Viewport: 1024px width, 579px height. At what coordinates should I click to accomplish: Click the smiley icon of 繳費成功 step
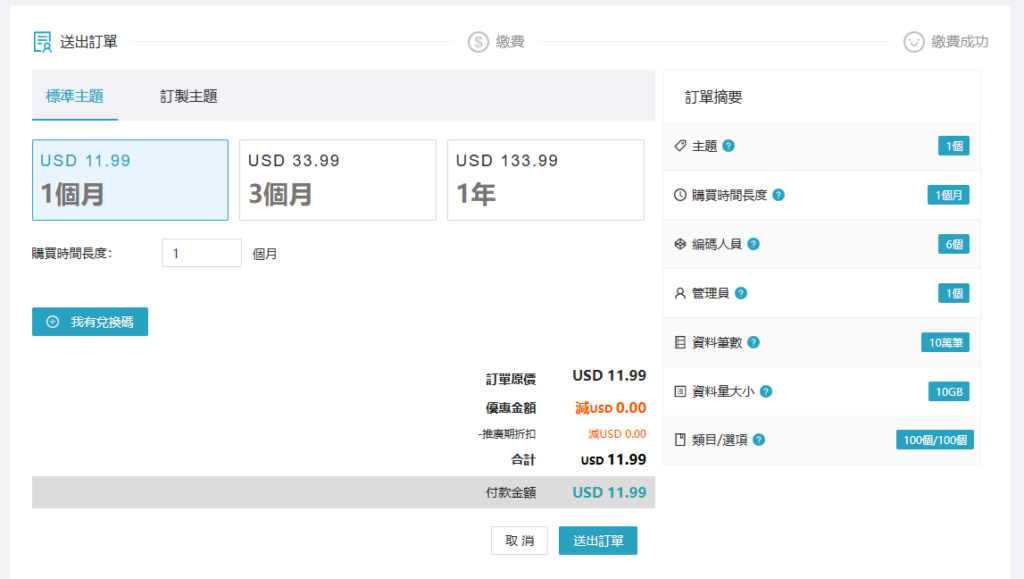[x=913, y=42]
